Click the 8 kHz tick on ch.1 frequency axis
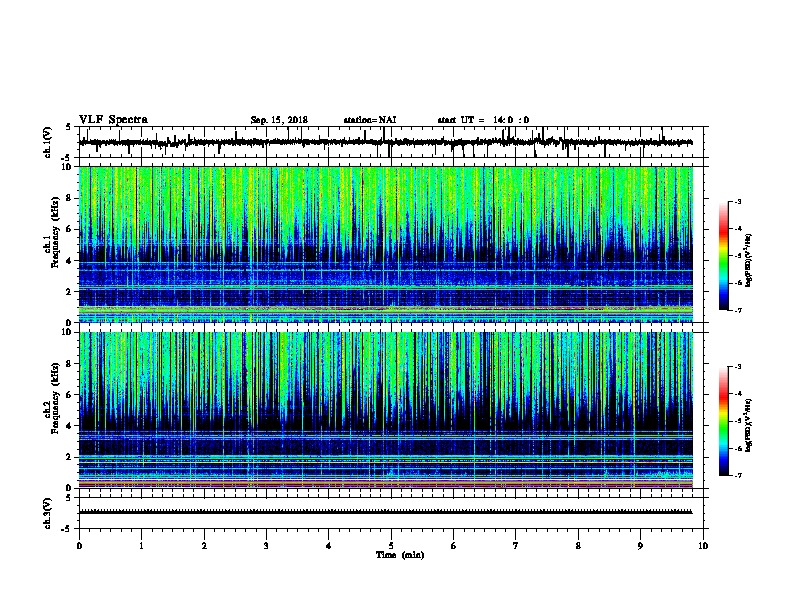Image resolution: width=792 pixels, height=612 pixels. (69, 198)
